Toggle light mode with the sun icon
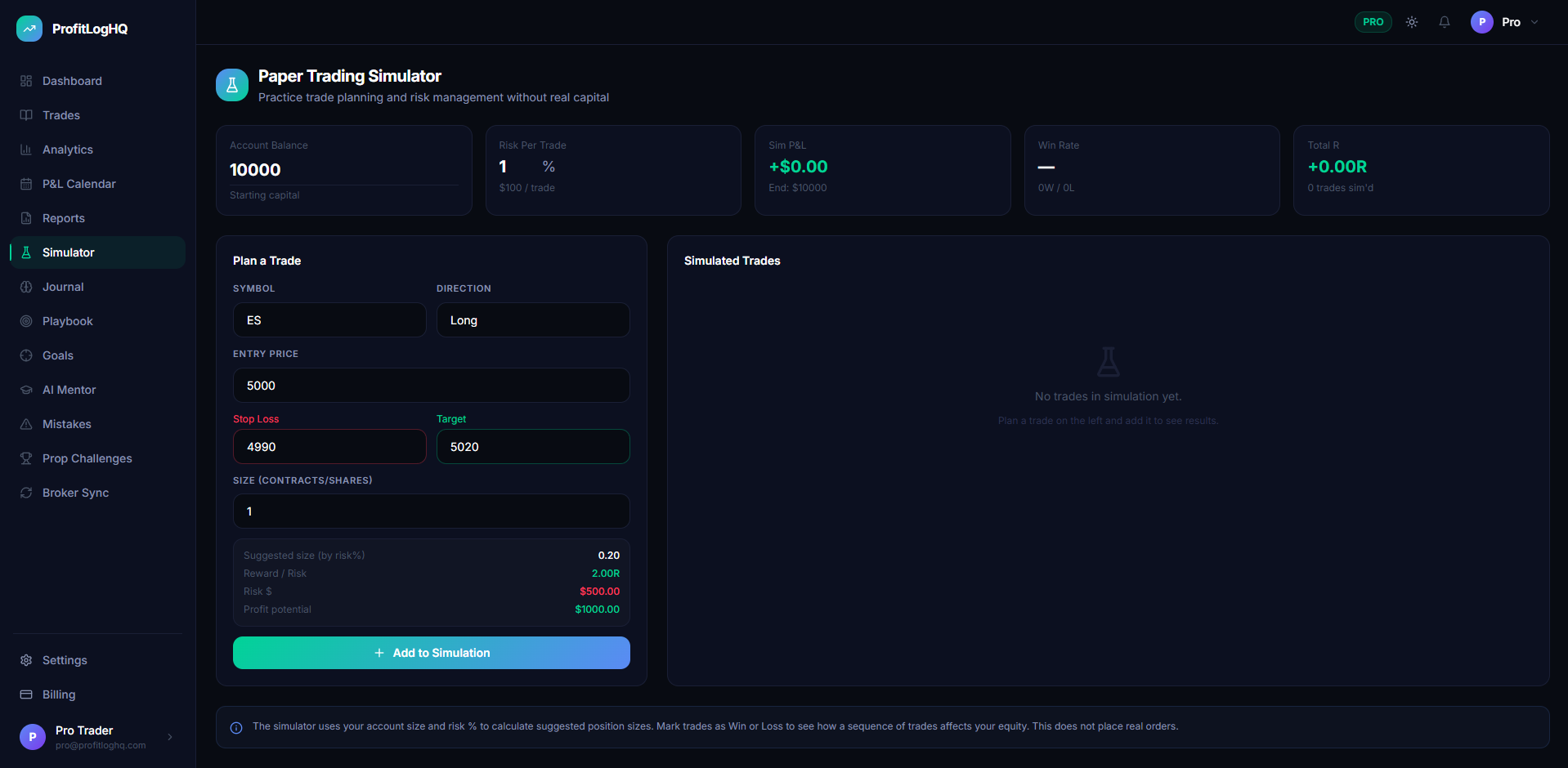This screenshot has width=1568, height=768. click(1411, 22)
